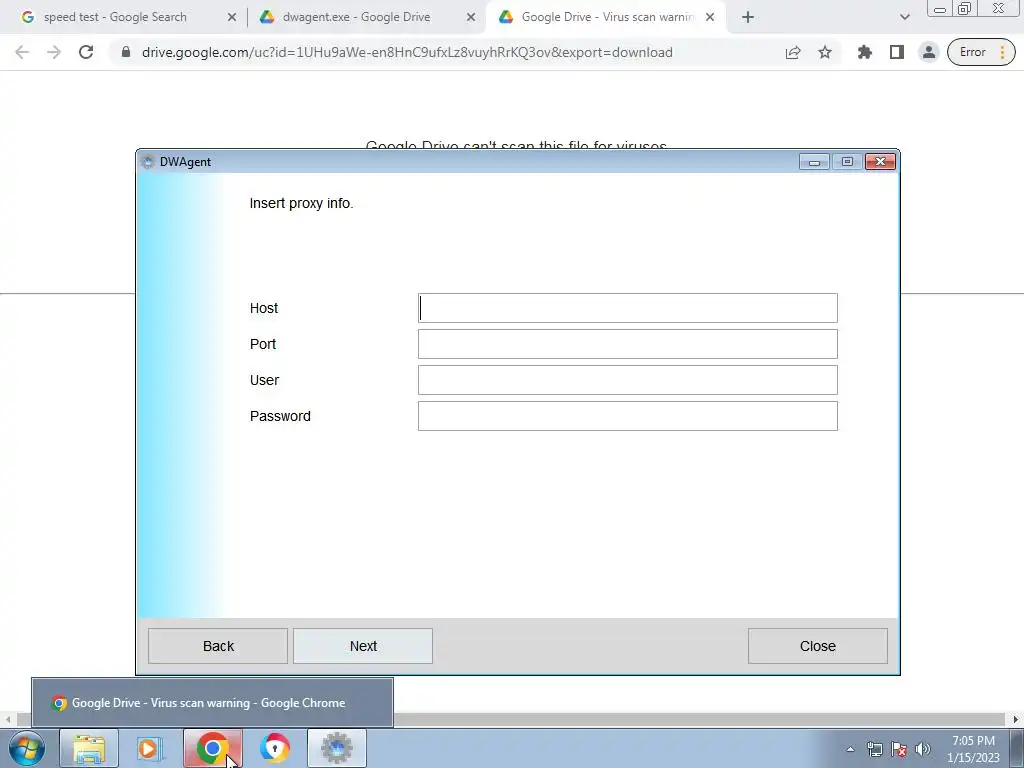Click the Back button in DWAgent
1024x768 pixels.
pyautogui.click(x=218, y=646)
